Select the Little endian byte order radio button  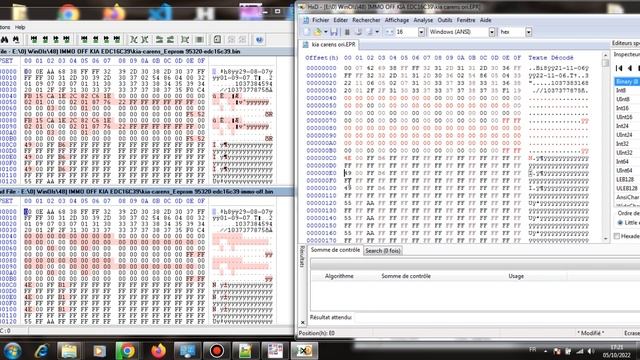[620, 222]
